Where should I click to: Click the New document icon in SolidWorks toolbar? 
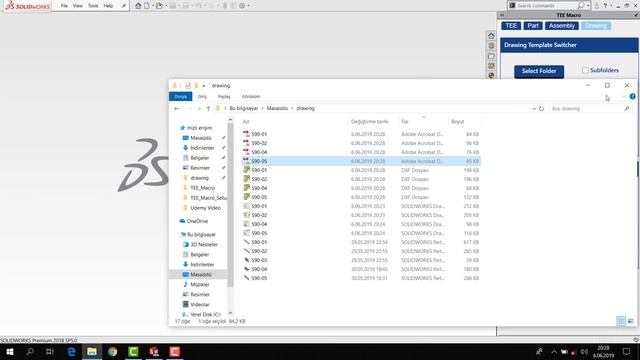pos(147,6)
